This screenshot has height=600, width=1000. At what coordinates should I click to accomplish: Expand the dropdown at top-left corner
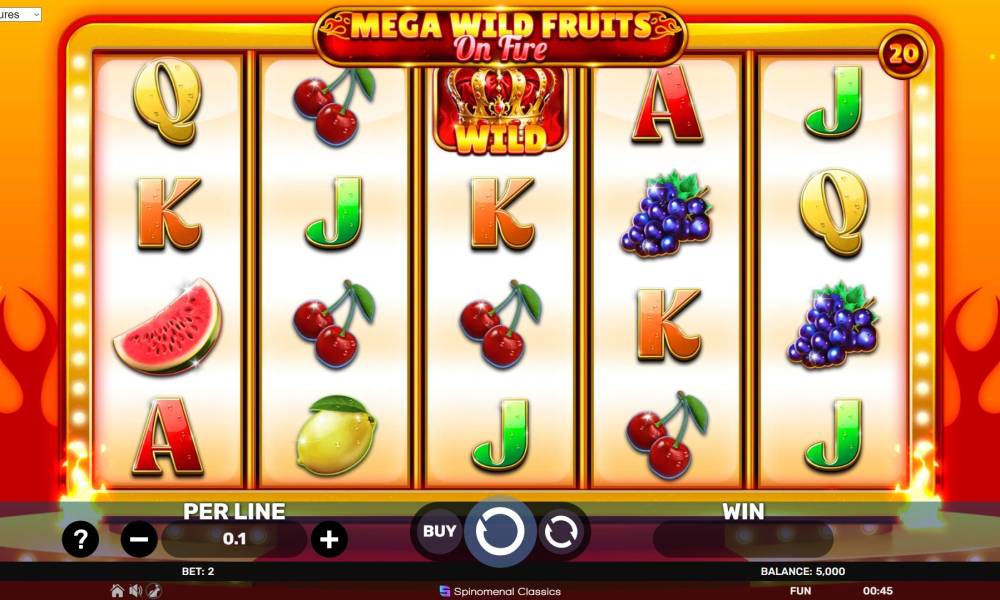coord(20,14)
